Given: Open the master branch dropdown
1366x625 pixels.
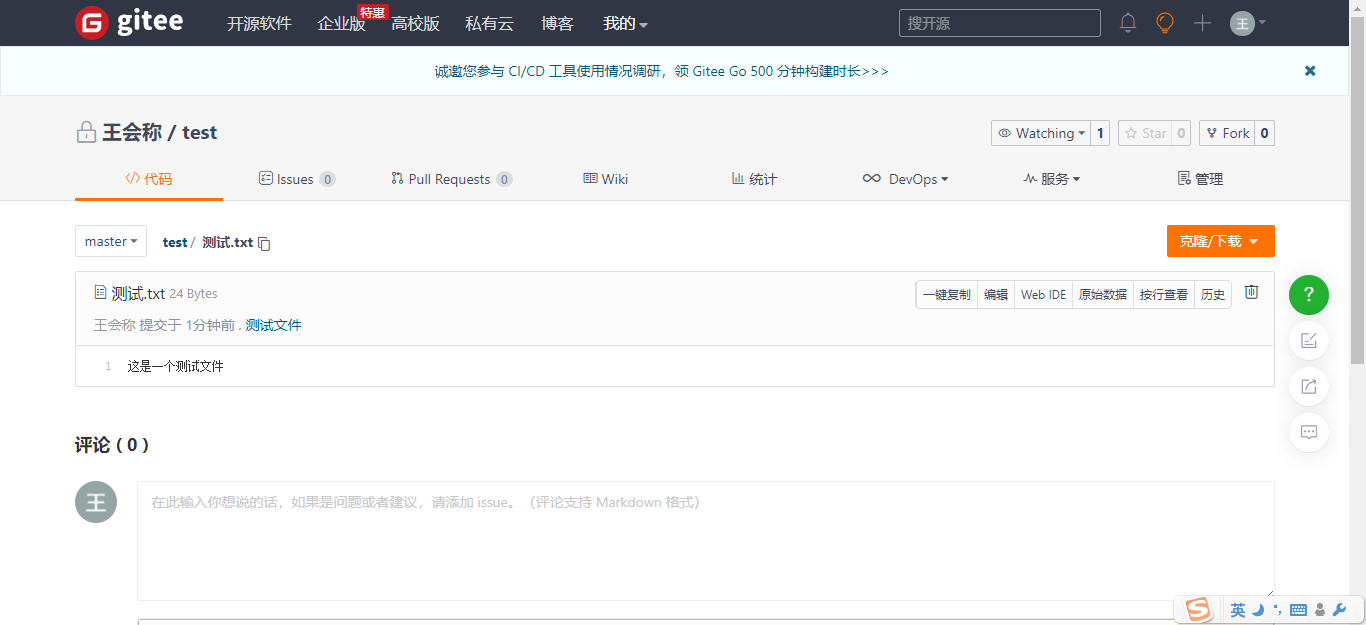Looking at the screenshot, I should 111,241.
